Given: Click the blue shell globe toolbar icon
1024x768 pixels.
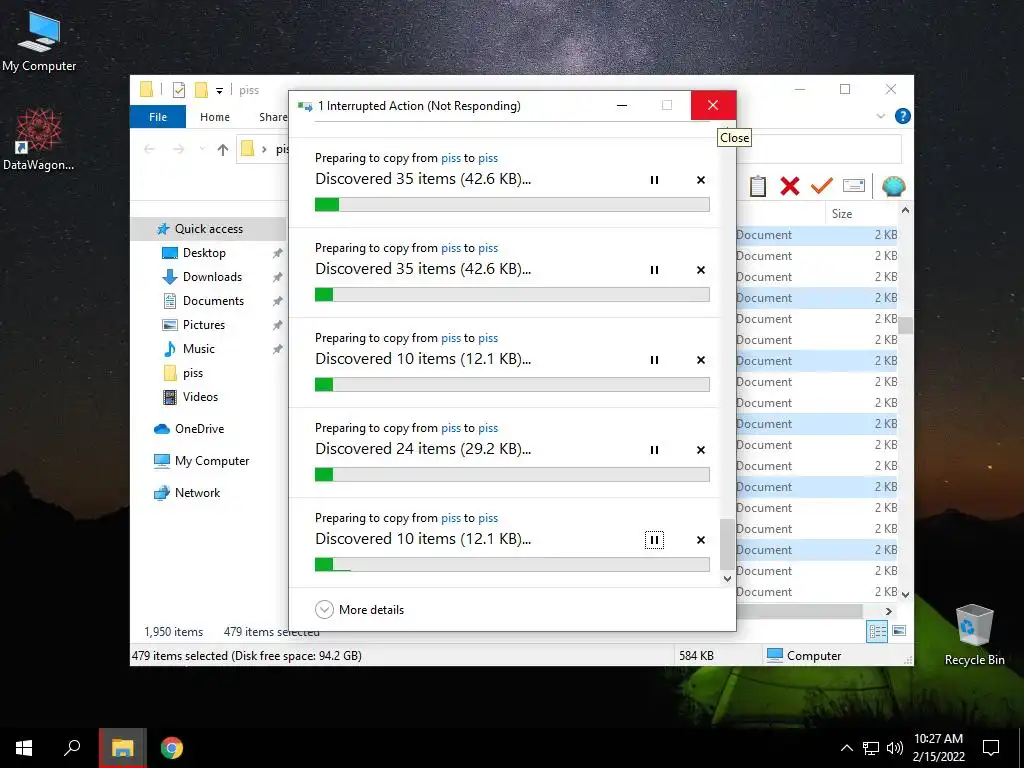Looking at the screenshot, I should click(x=893, y=186).
